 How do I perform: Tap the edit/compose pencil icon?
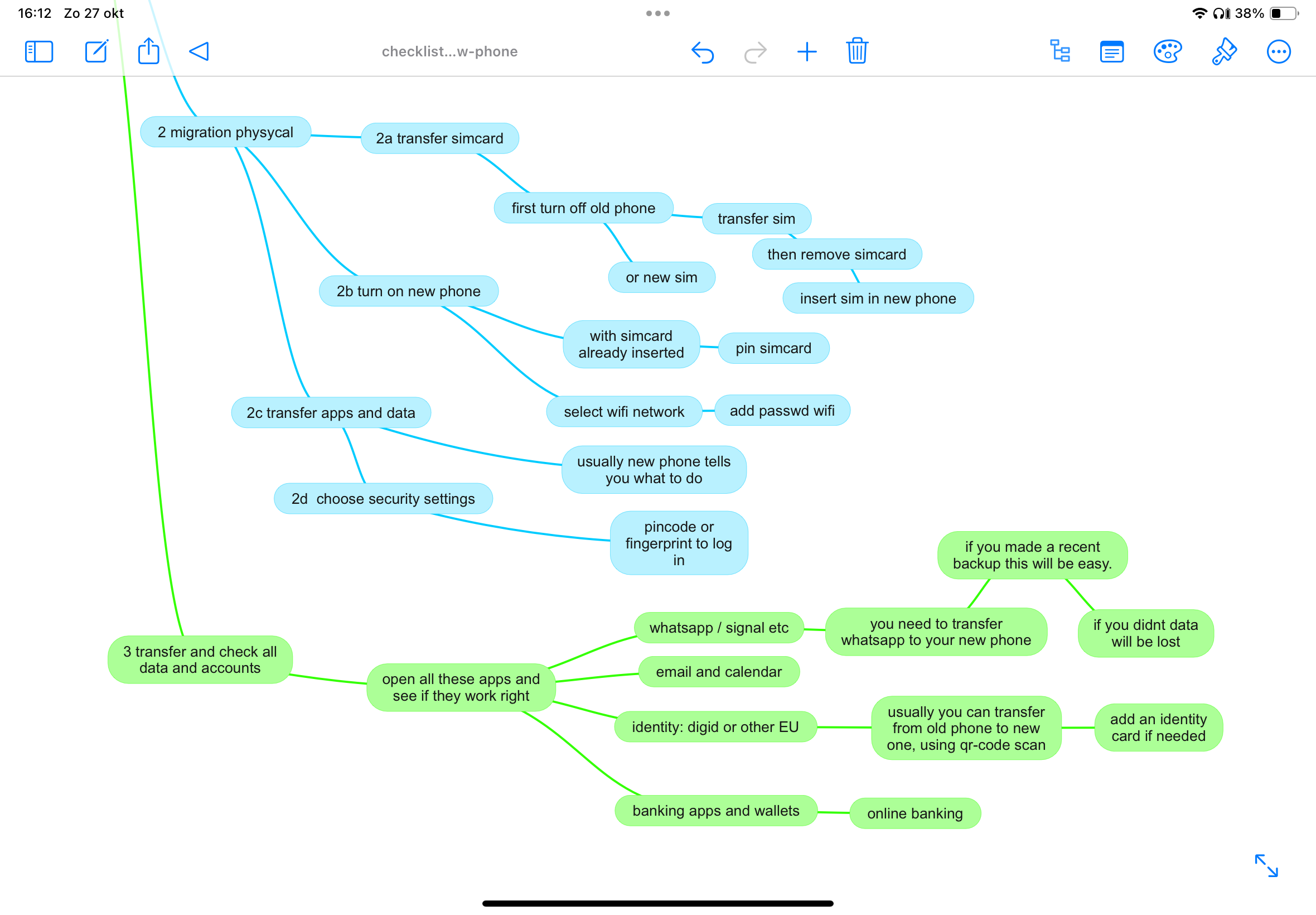click(96, 51)
